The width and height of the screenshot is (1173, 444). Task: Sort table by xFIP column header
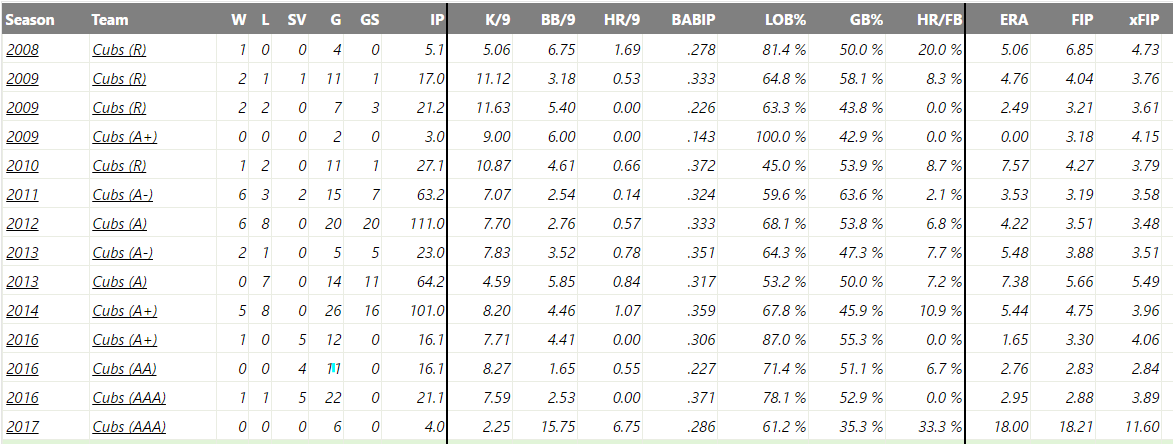pyautogui.click(x=1145, y=19)
